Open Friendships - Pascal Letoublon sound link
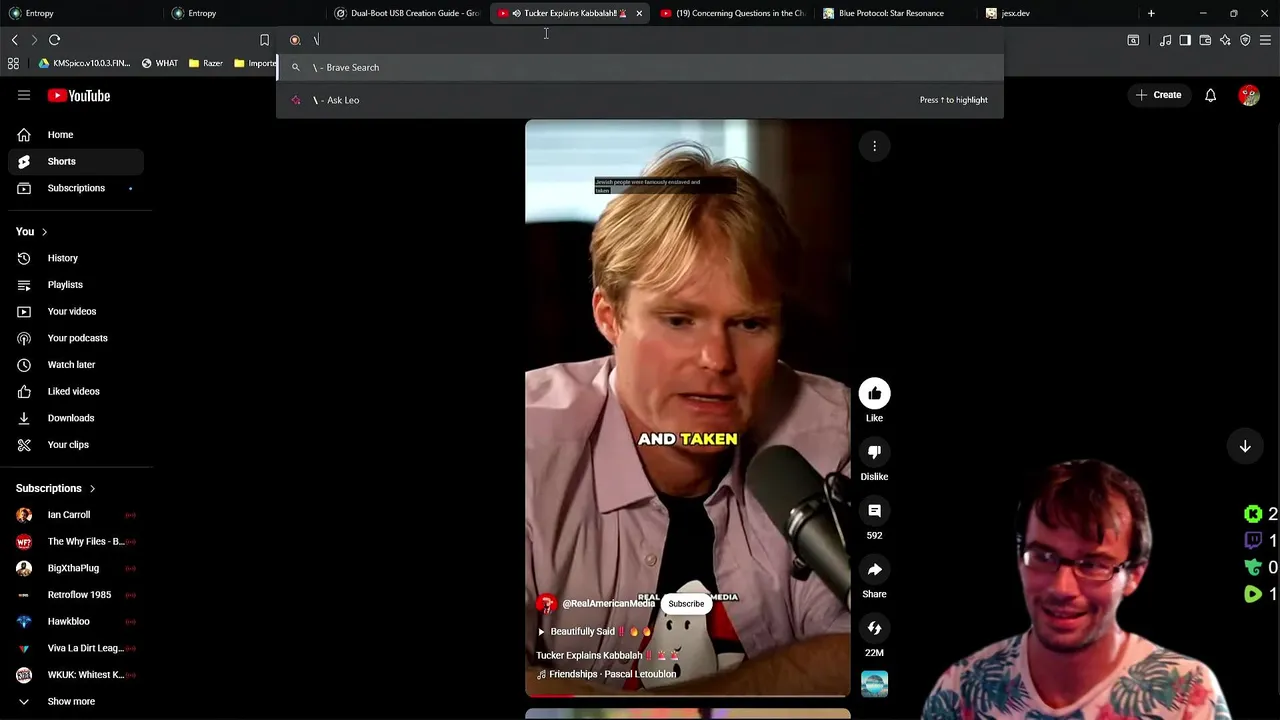 607,674
